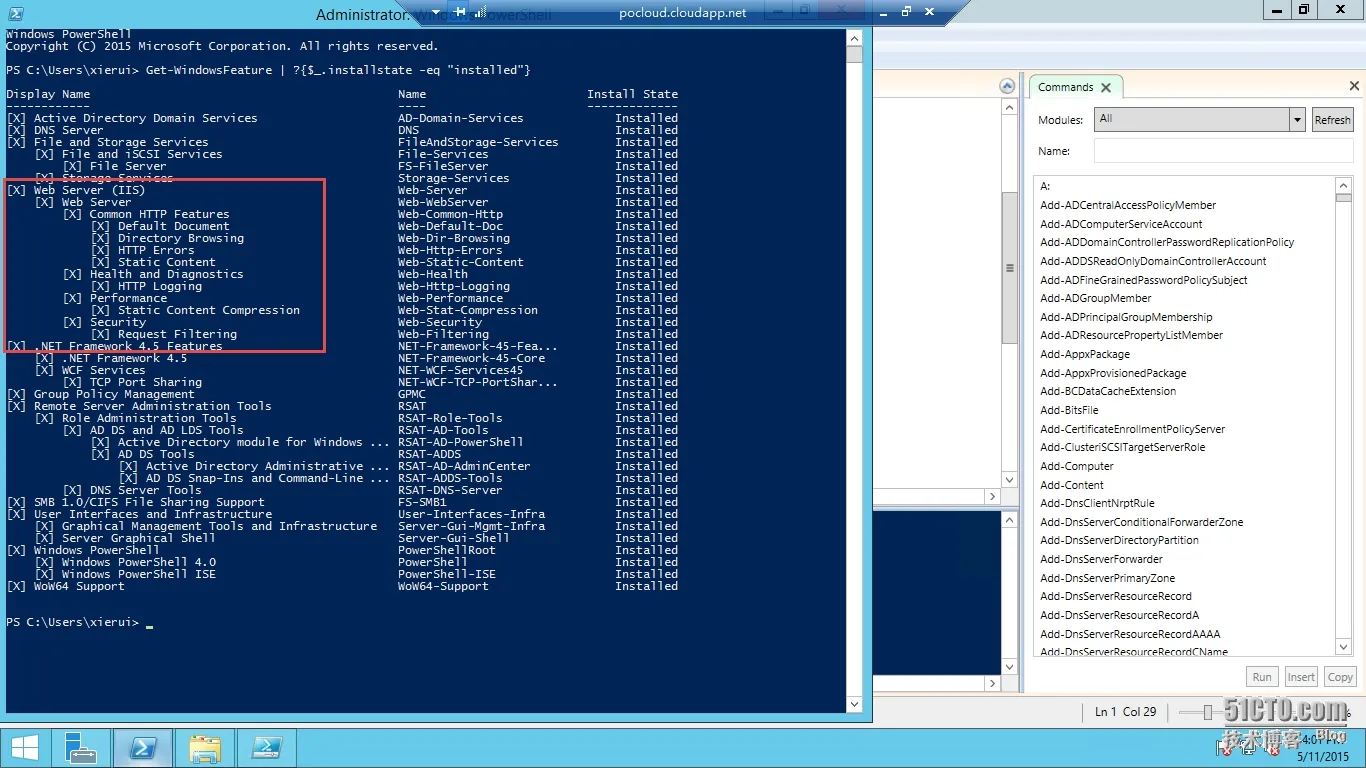This screenshot has height=768, width=1366.
Task: Toggle the pin on the remote connection bar
Action: 460,12
